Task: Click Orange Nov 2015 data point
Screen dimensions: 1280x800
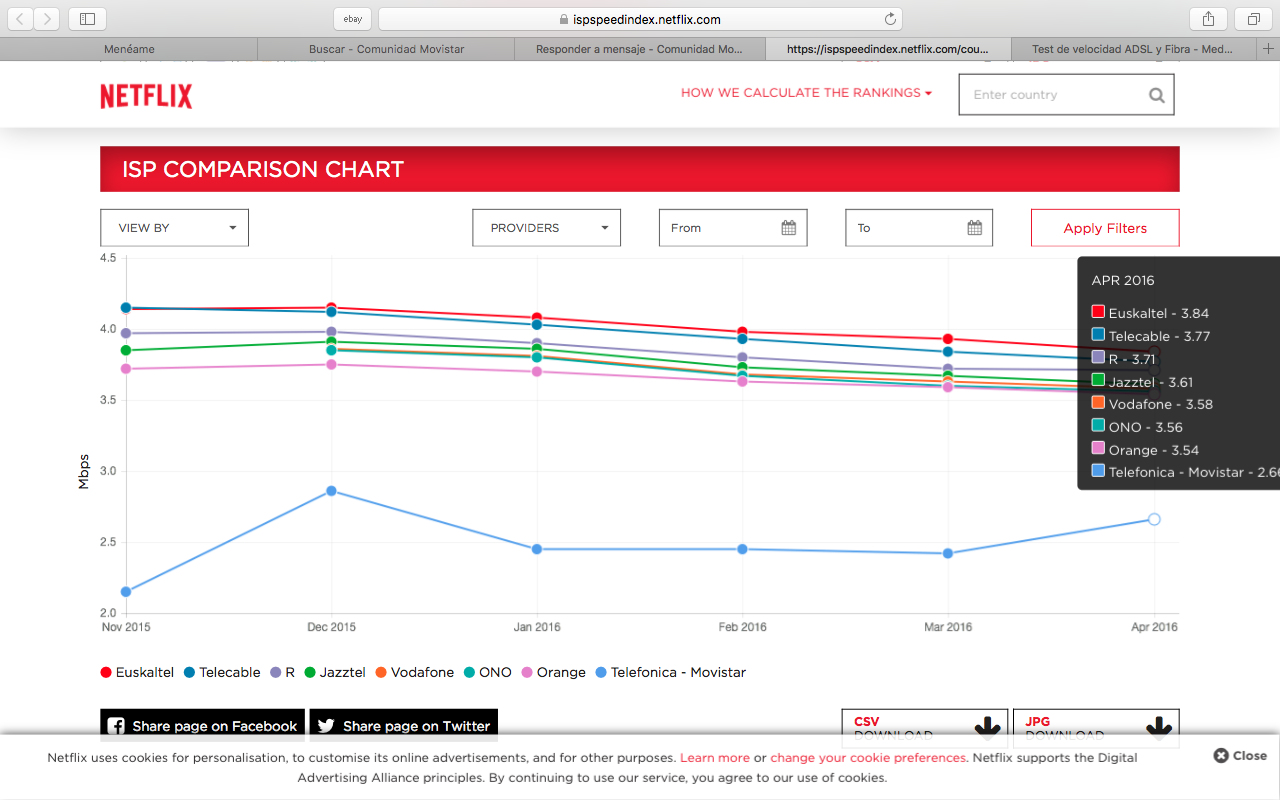Action: click(x=126, y=369)
